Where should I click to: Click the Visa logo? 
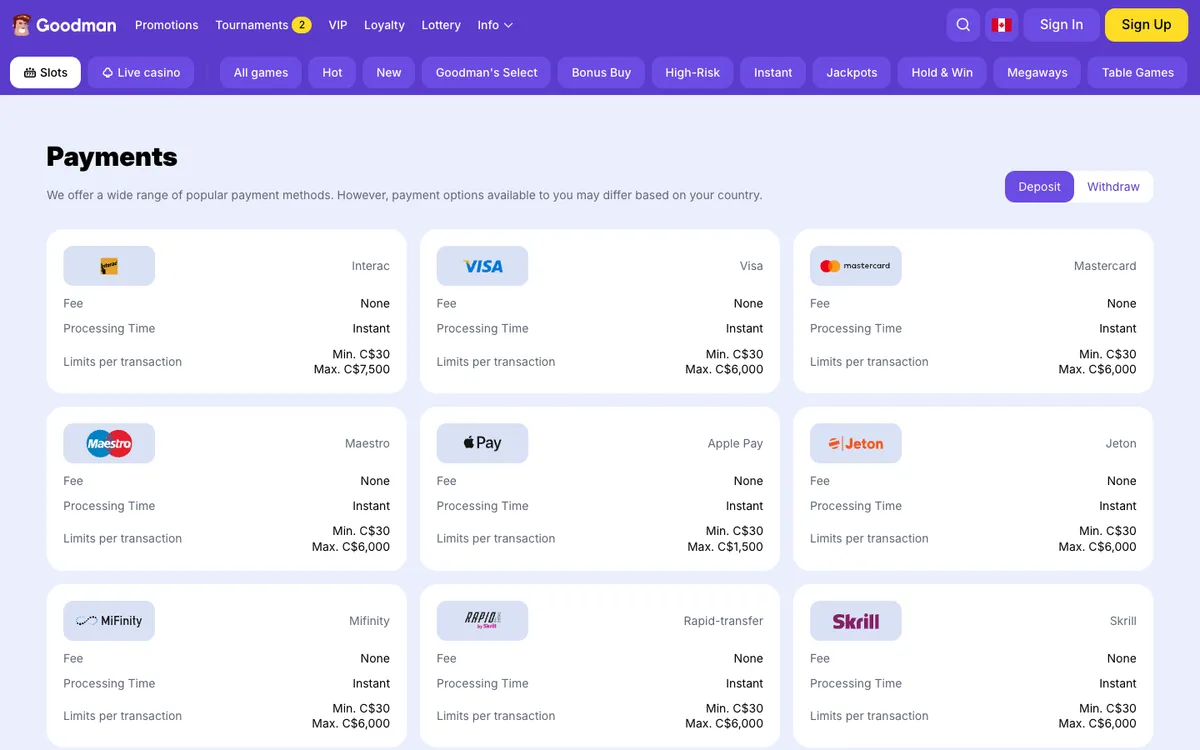[482, 266]
